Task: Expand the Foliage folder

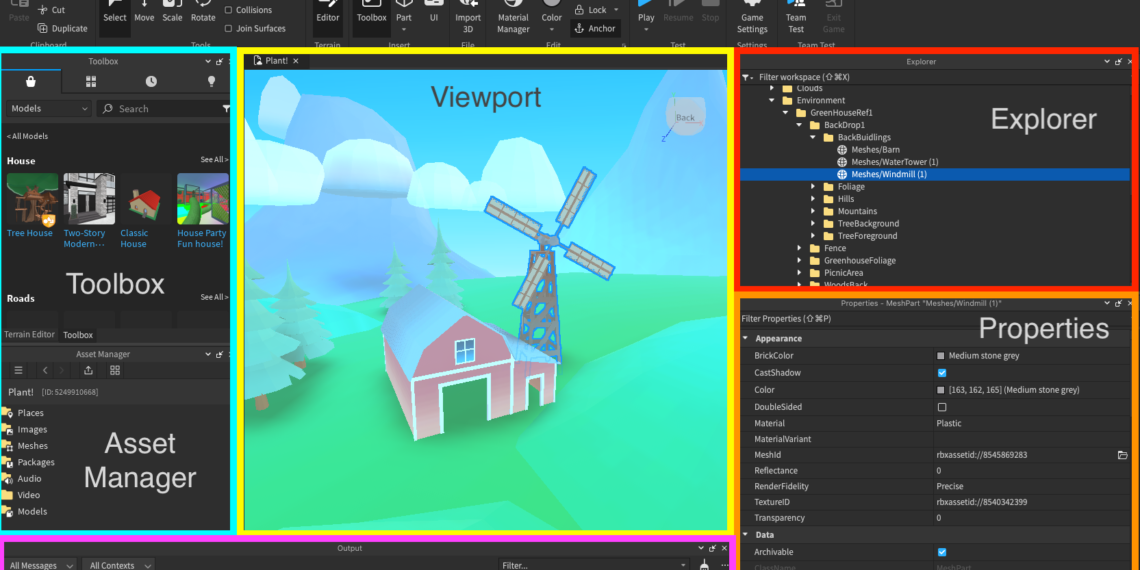Action: [x=813, y=187]
